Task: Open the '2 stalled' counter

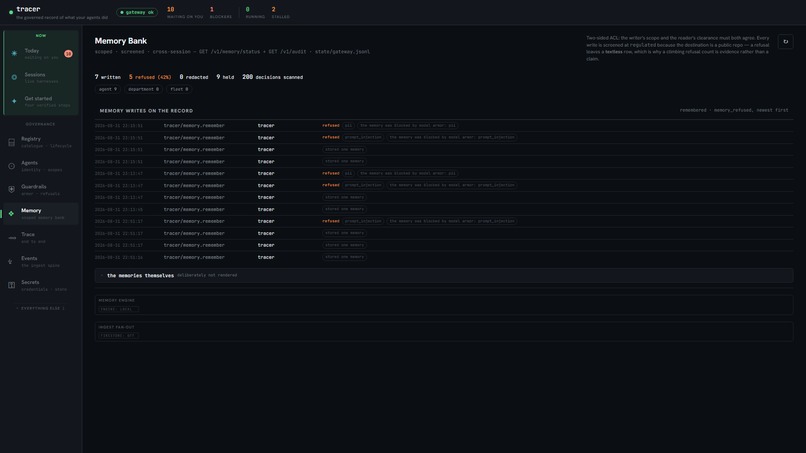Action: point(280,12)
